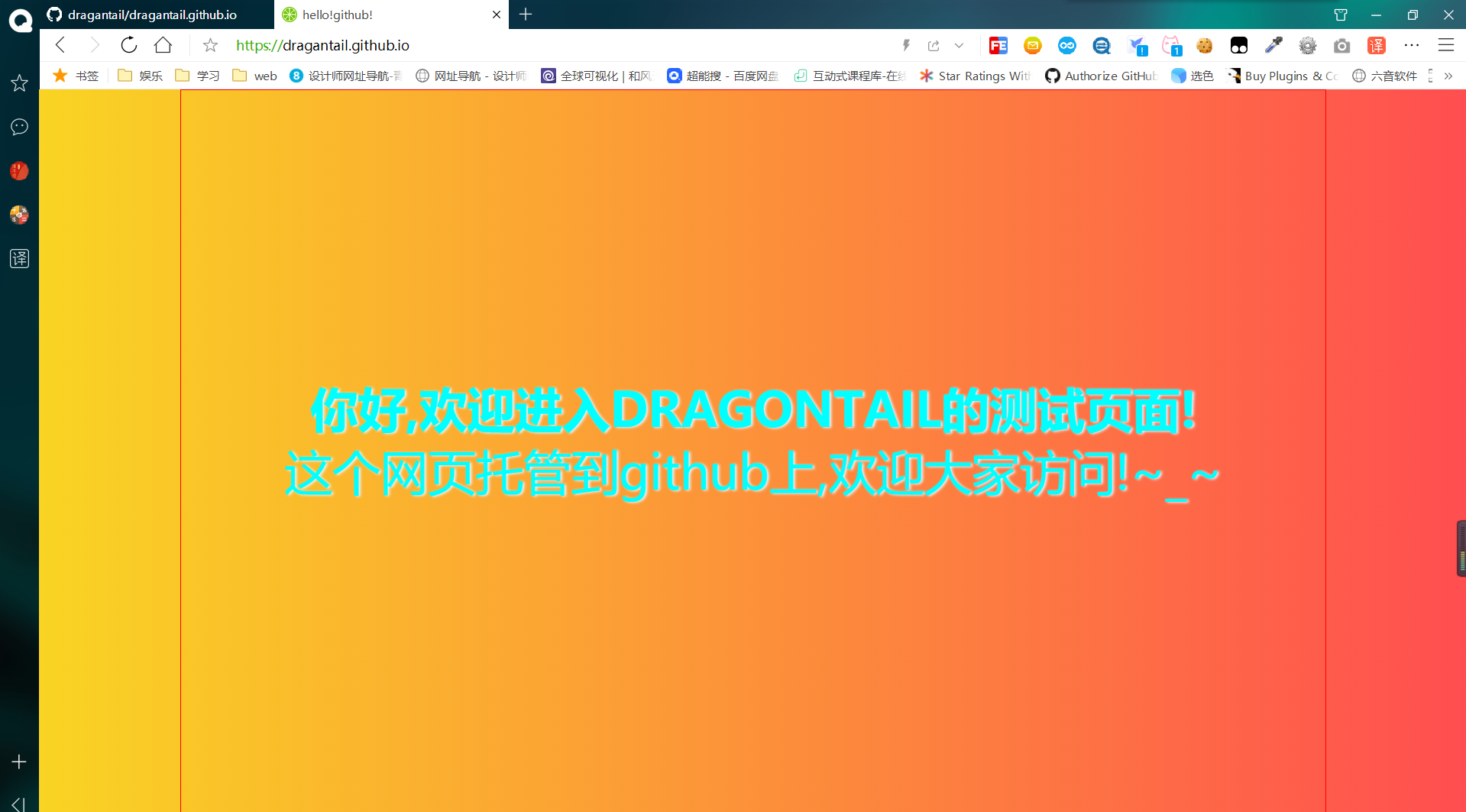This screenshot has height=812, width=1466.
Task: Show more extensions with three dots
Action: 1412,45
